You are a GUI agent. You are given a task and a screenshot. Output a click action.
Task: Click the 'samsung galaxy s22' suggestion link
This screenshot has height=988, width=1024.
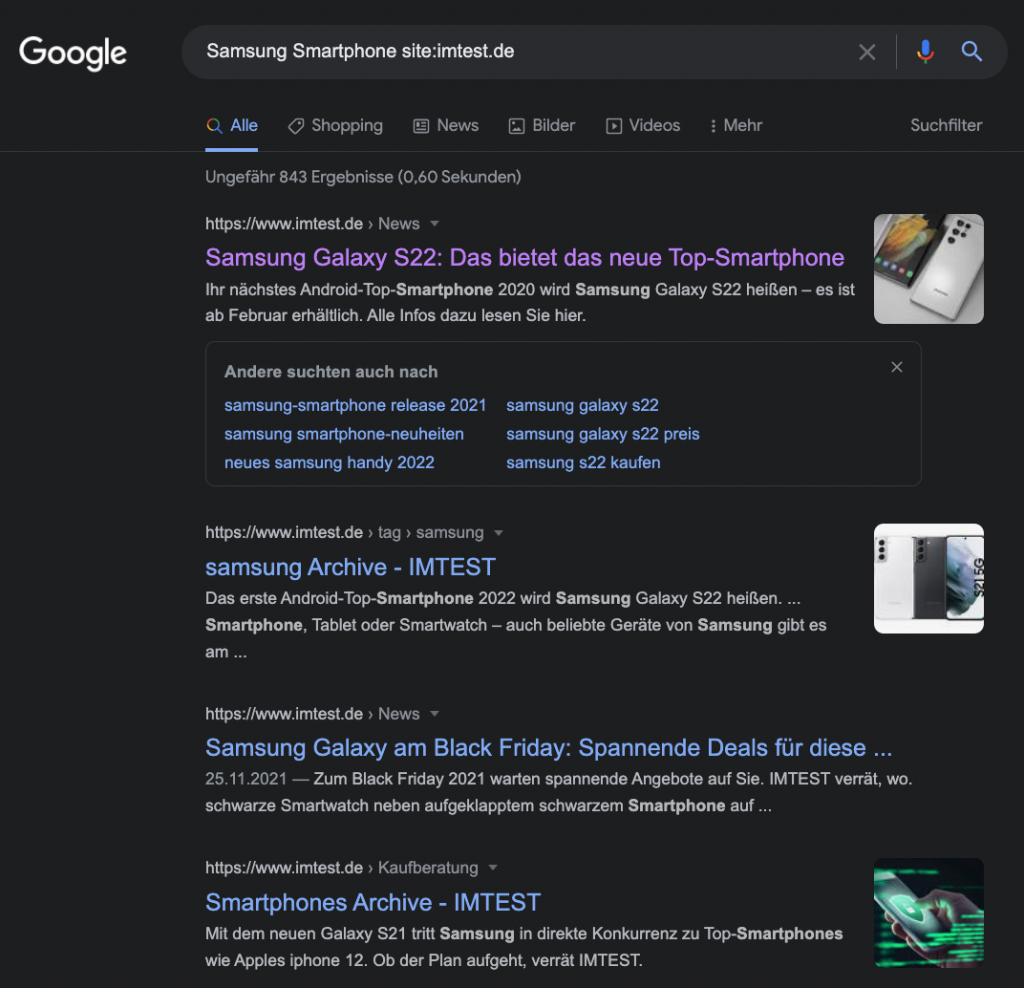pyautogui.click(x=583, y=406)
